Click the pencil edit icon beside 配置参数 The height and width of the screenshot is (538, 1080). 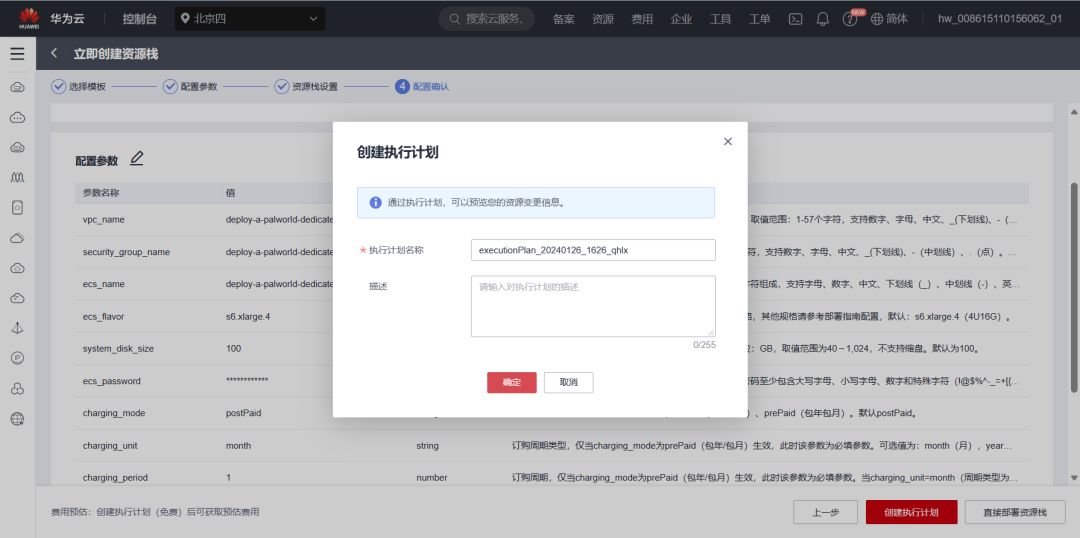point(136,158)
